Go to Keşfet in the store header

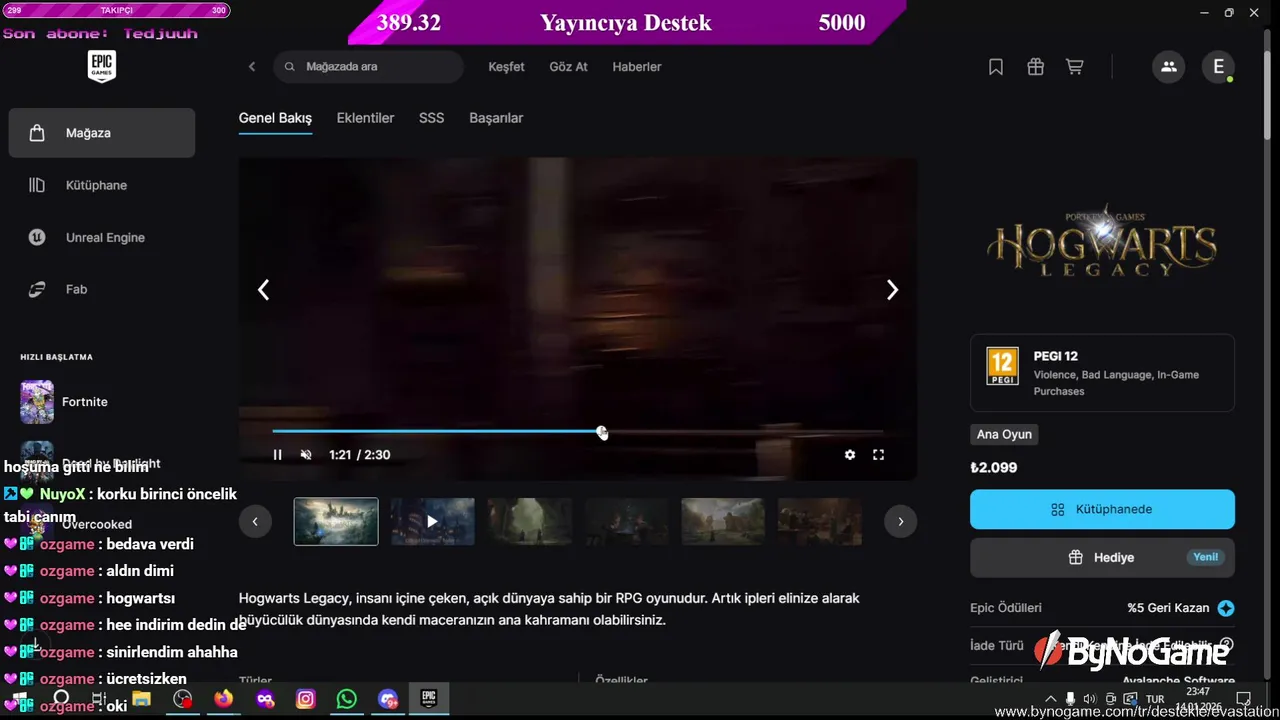(x=506, y=67)
